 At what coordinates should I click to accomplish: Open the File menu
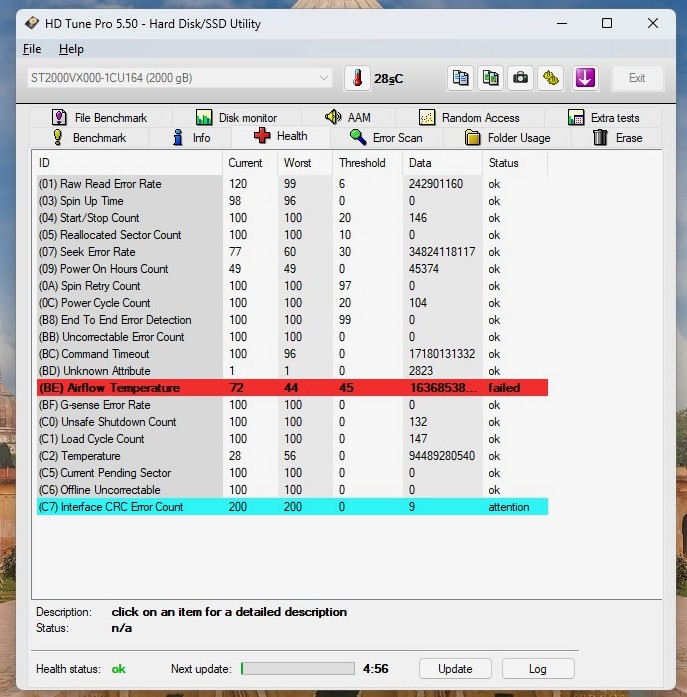click(32, 49)
